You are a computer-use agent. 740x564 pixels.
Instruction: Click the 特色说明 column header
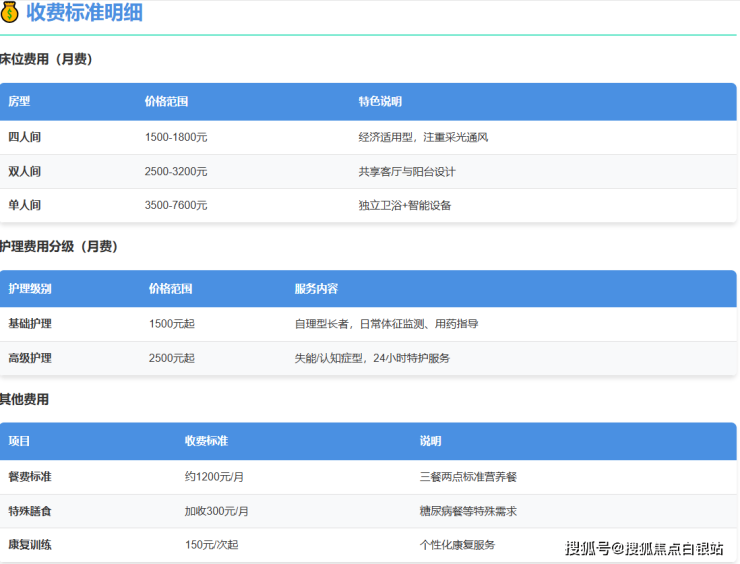[x=380, y=102]
